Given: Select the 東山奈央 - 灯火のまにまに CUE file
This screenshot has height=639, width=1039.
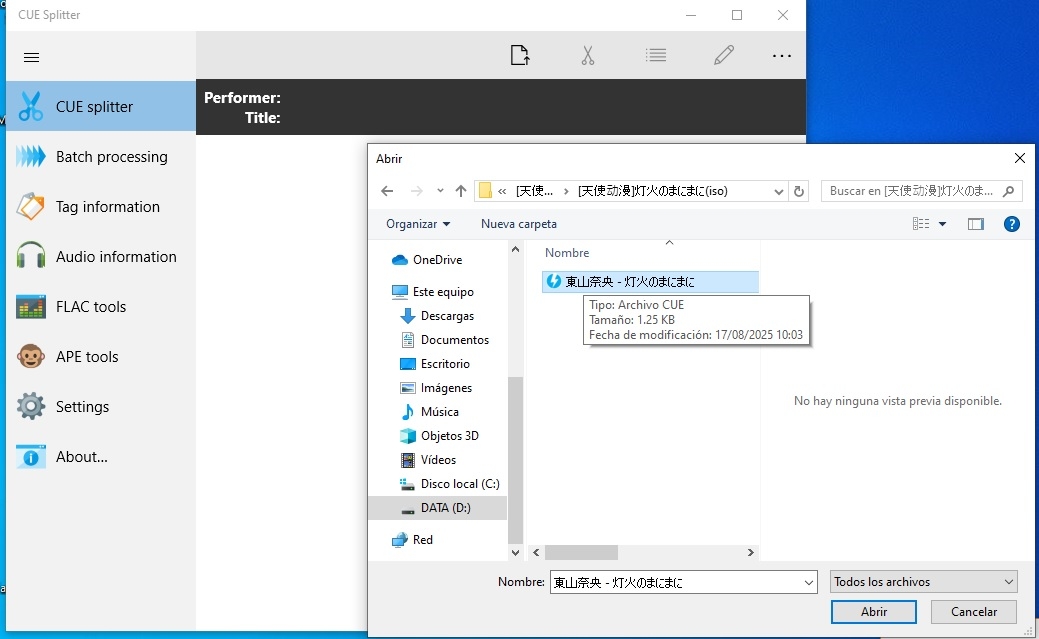Looking at the screenshot, I should pos(650,282).
